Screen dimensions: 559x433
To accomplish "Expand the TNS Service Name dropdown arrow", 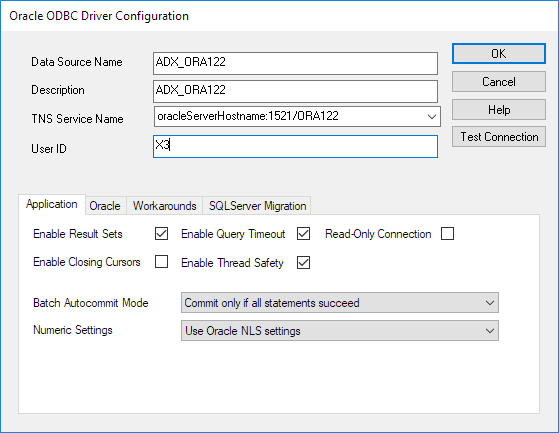I will point(432,117).
